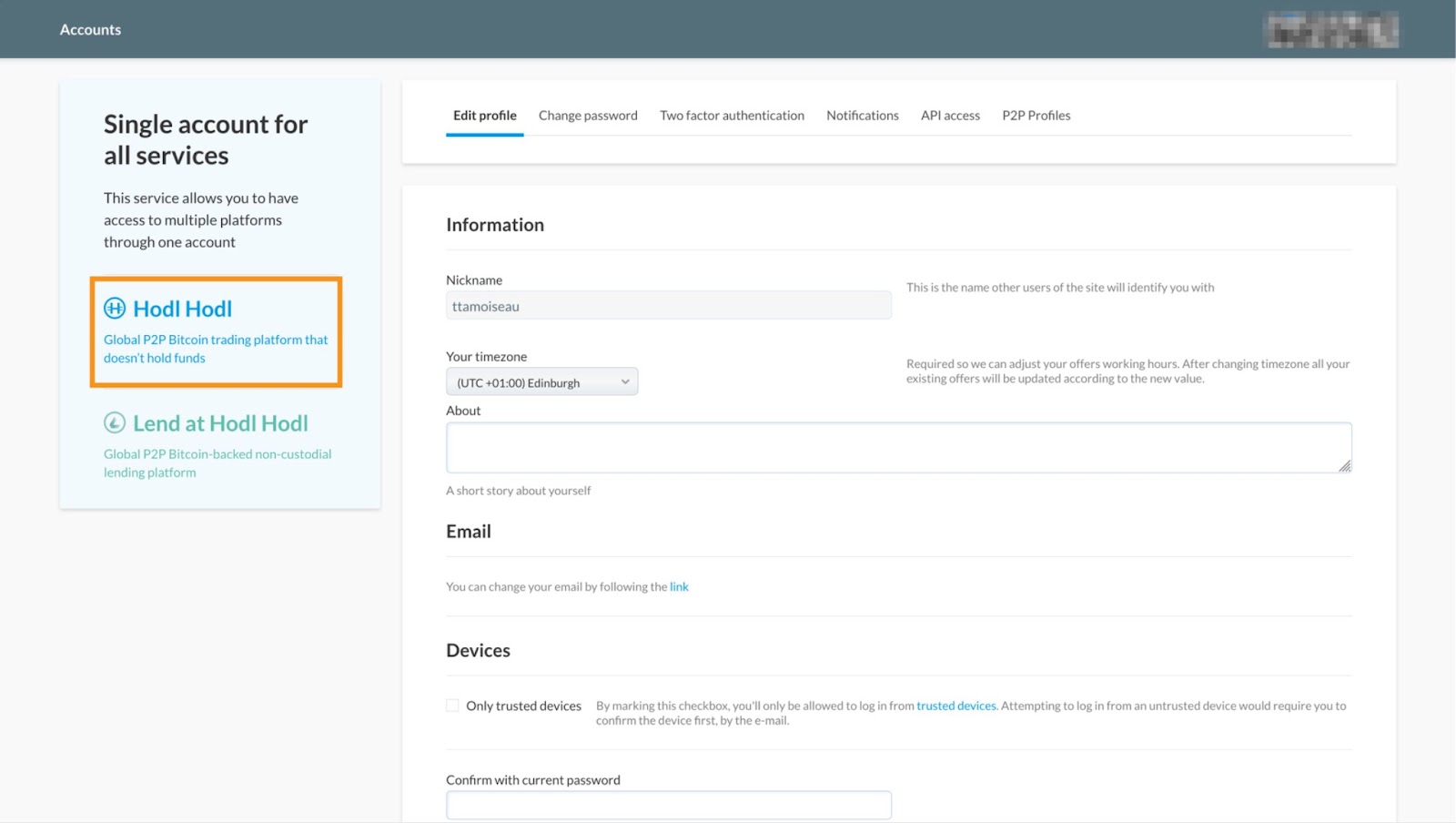
Task: Click the Bitcoin-backed non-custodial lending platform description
Action: coord(217,463)
